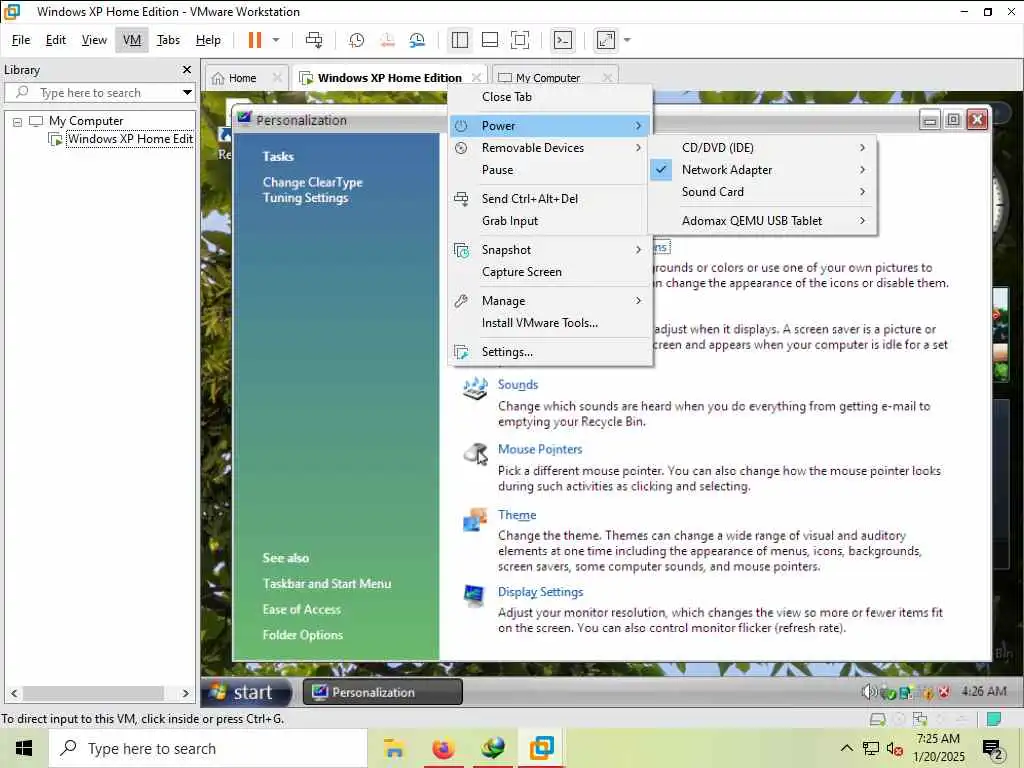Open the Library search filter dropdown arrow
The image size is (1024, 768).
click(187, 93)
